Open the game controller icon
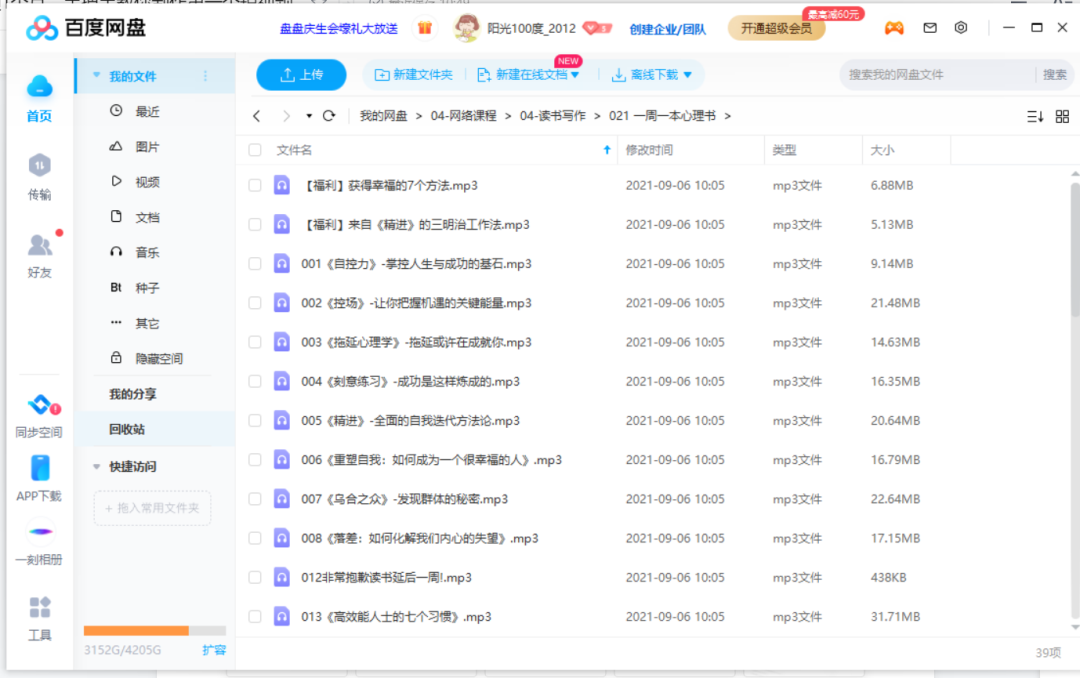Screen dimensions: 1080x678 point(894,28)
